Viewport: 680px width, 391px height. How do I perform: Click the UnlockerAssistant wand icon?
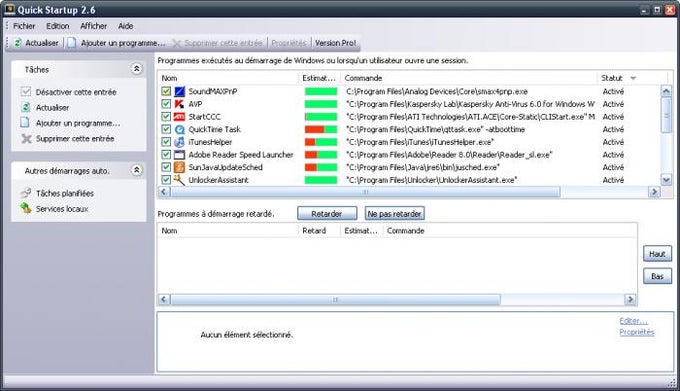coord(179,179)
